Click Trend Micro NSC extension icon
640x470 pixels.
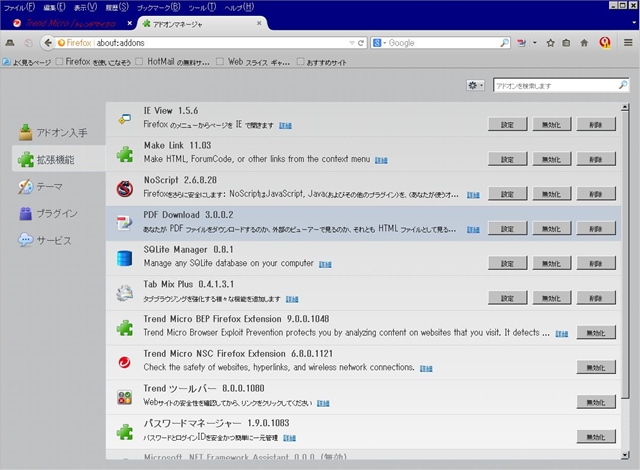124,362
